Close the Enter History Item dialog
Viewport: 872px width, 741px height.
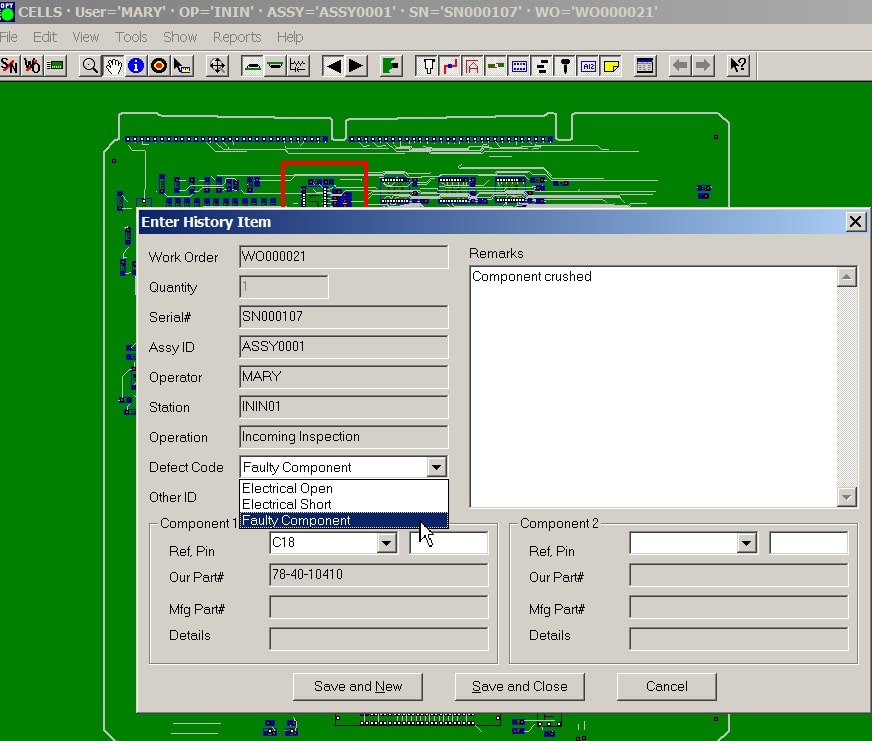pyautogui.click(x=855, y=222)
